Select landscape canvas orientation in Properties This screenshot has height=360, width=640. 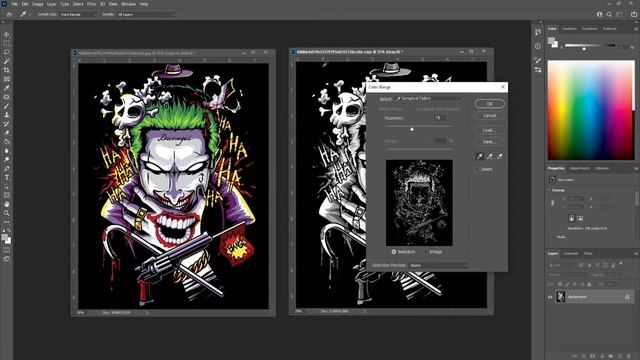[580, 218]
